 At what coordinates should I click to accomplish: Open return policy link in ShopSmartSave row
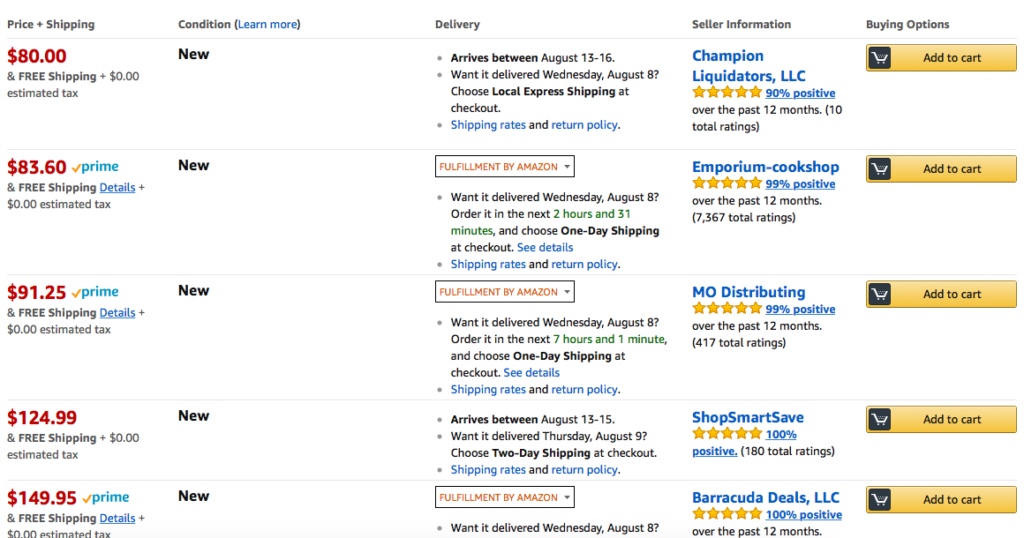[584, 469]
